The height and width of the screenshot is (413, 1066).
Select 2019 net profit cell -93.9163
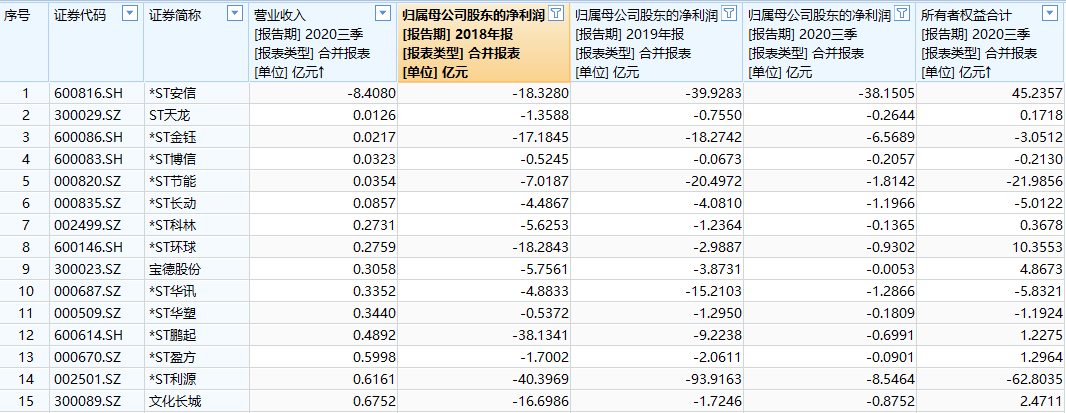tap(657, 380)
